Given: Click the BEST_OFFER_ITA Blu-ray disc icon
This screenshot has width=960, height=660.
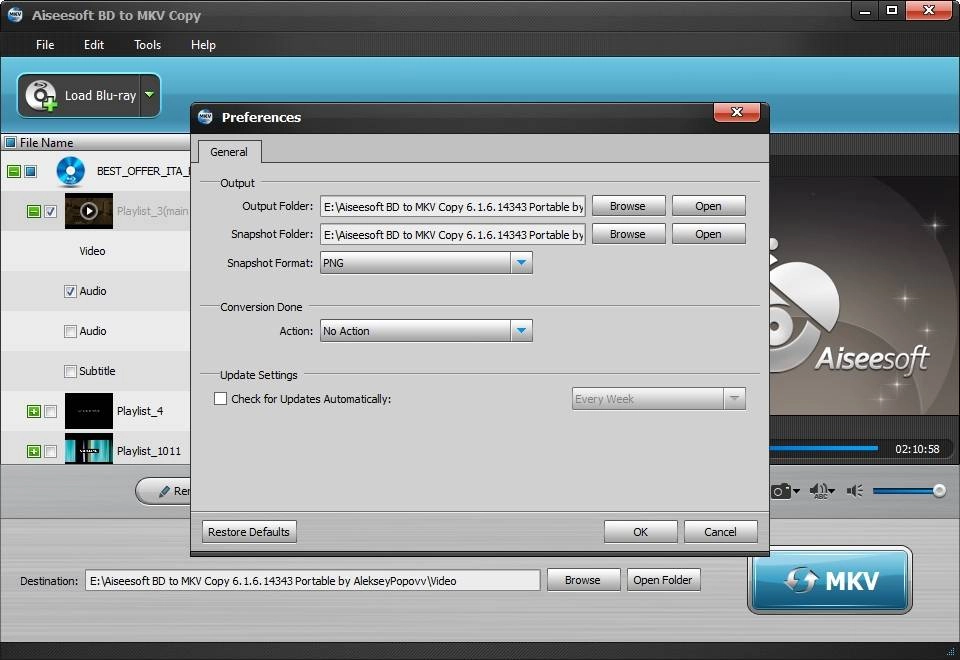Looking at the screenshot, I should 70,171.
